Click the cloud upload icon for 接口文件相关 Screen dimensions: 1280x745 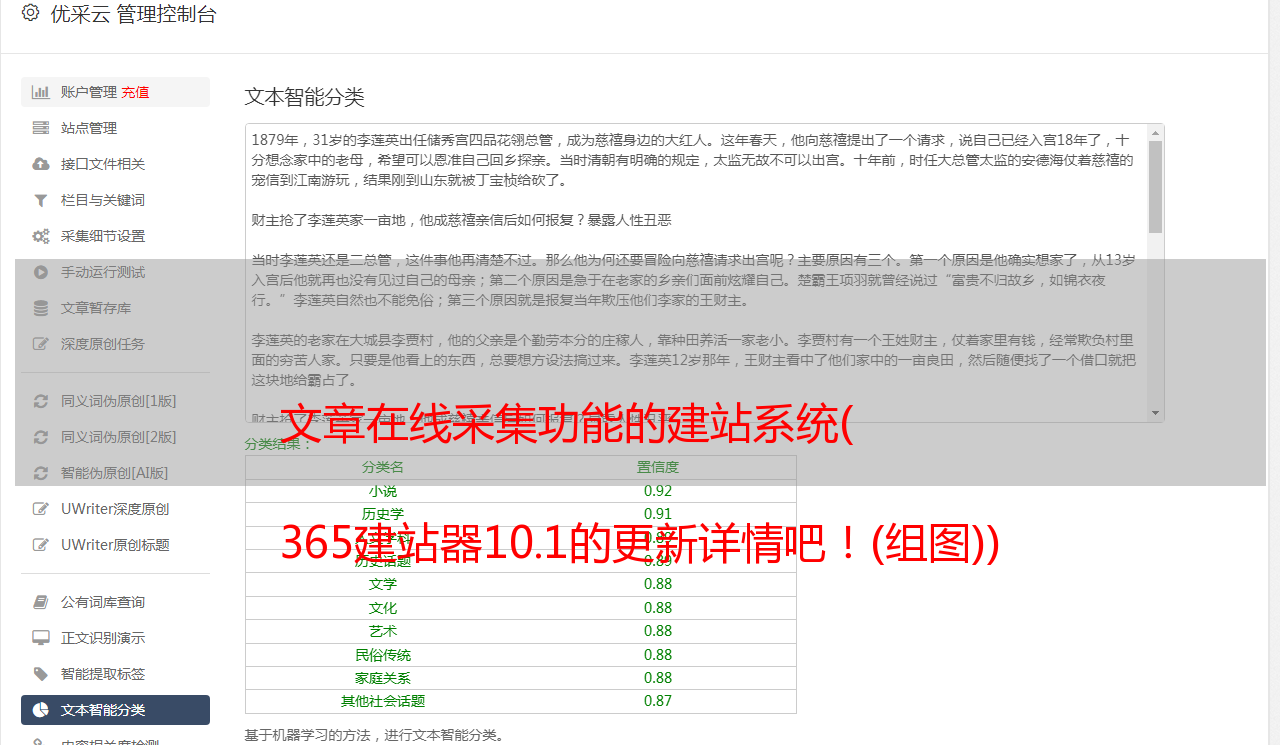coord(41,164)
